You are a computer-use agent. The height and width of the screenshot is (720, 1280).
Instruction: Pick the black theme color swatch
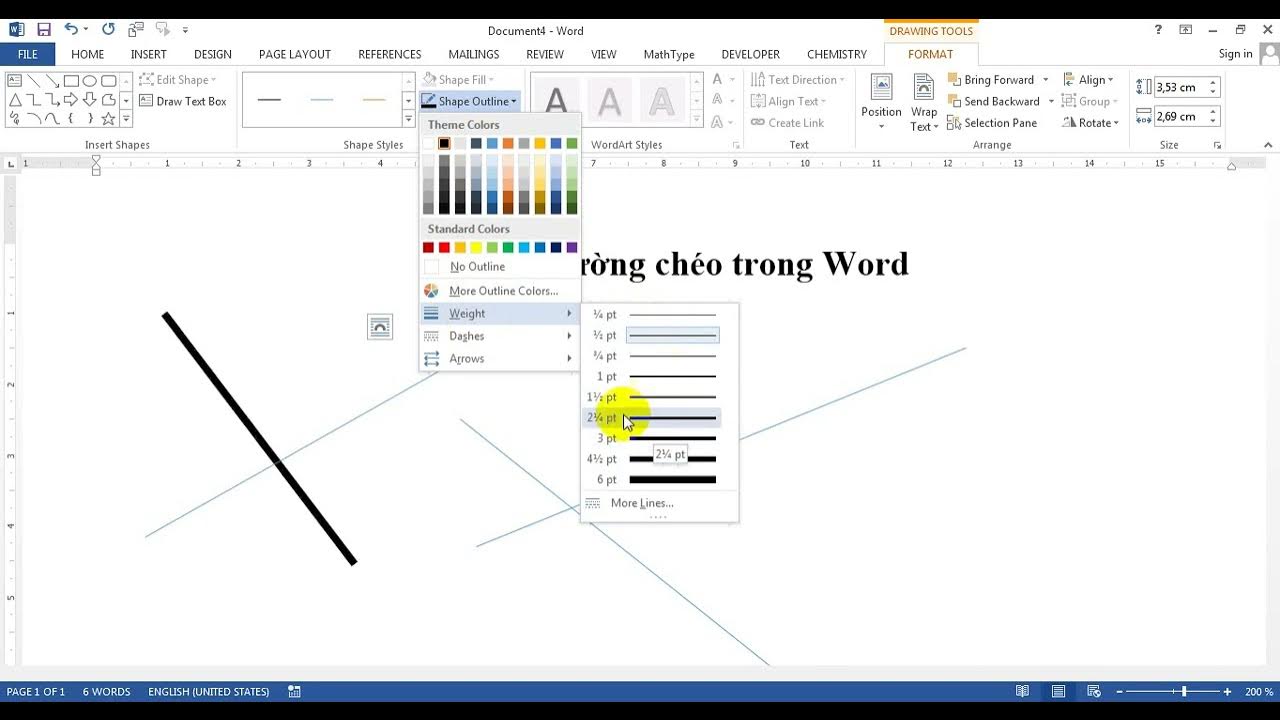(444, 144)
